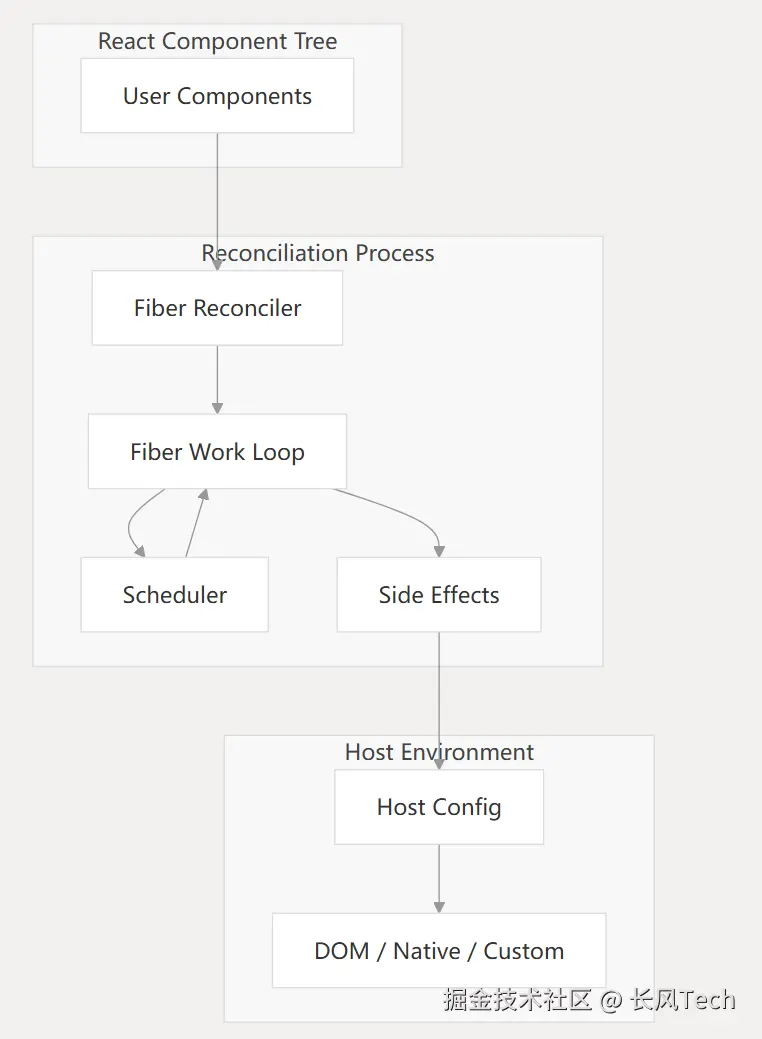Select the Scheduler node
This screenshot has height=1039, width=762.
point(174,595)
